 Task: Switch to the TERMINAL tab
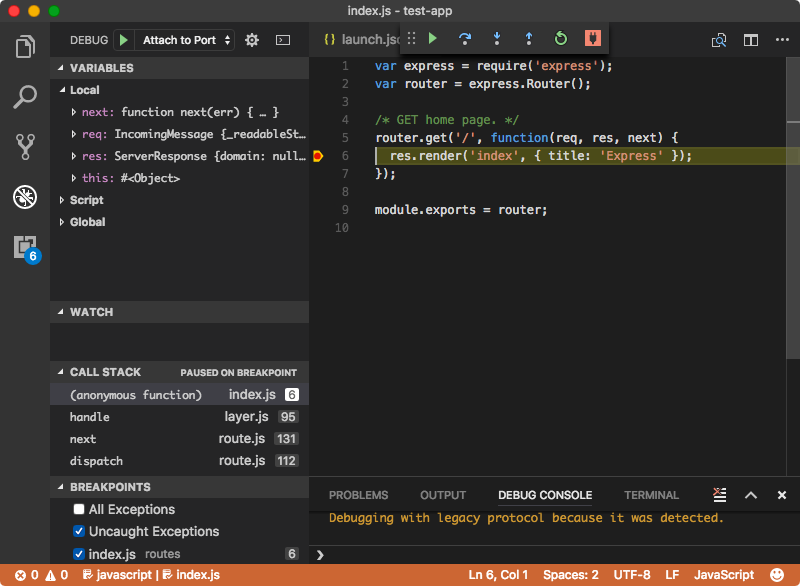651,495
